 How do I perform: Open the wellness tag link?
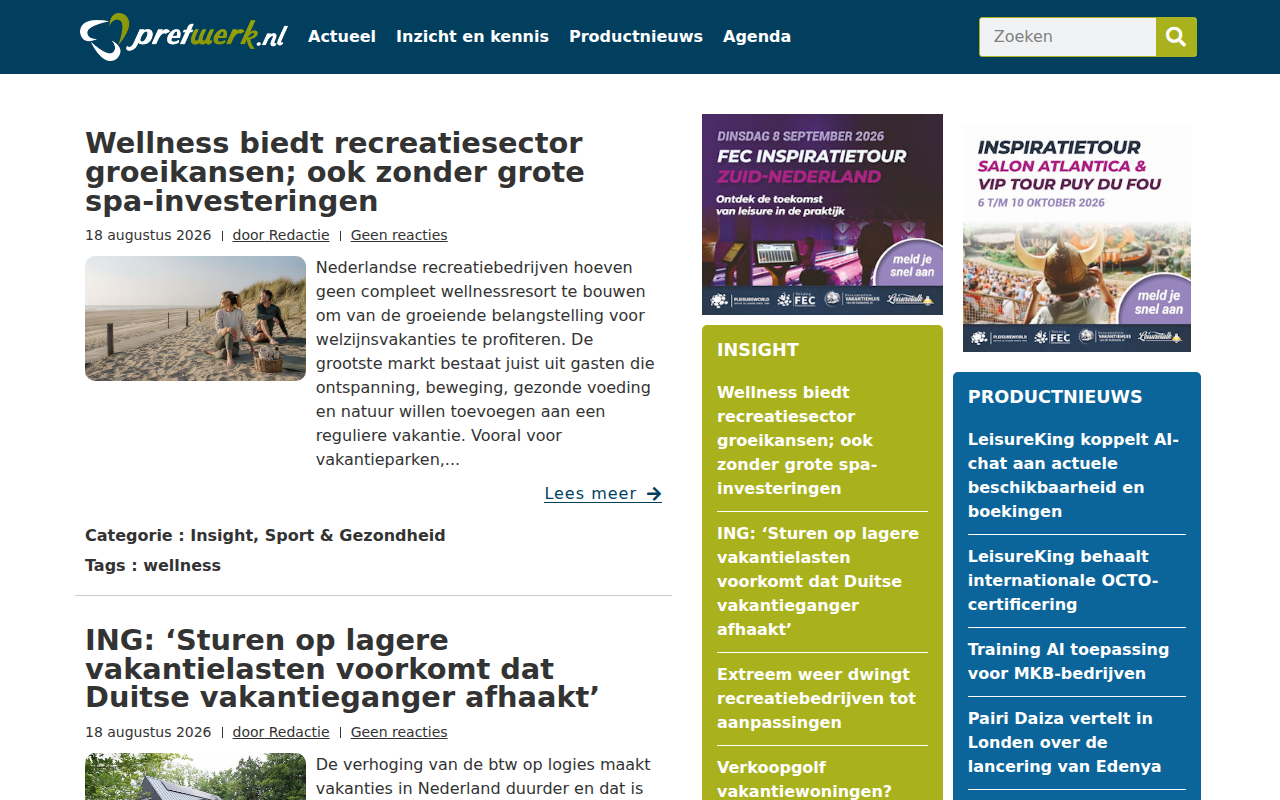(182, 565)
